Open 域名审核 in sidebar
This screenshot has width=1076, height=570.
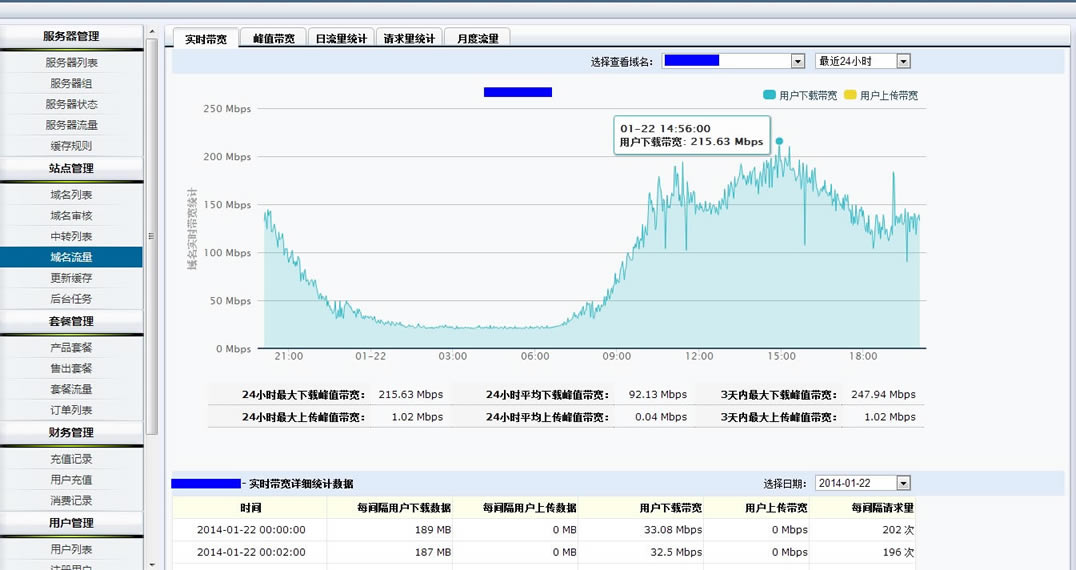coord(71,215)
